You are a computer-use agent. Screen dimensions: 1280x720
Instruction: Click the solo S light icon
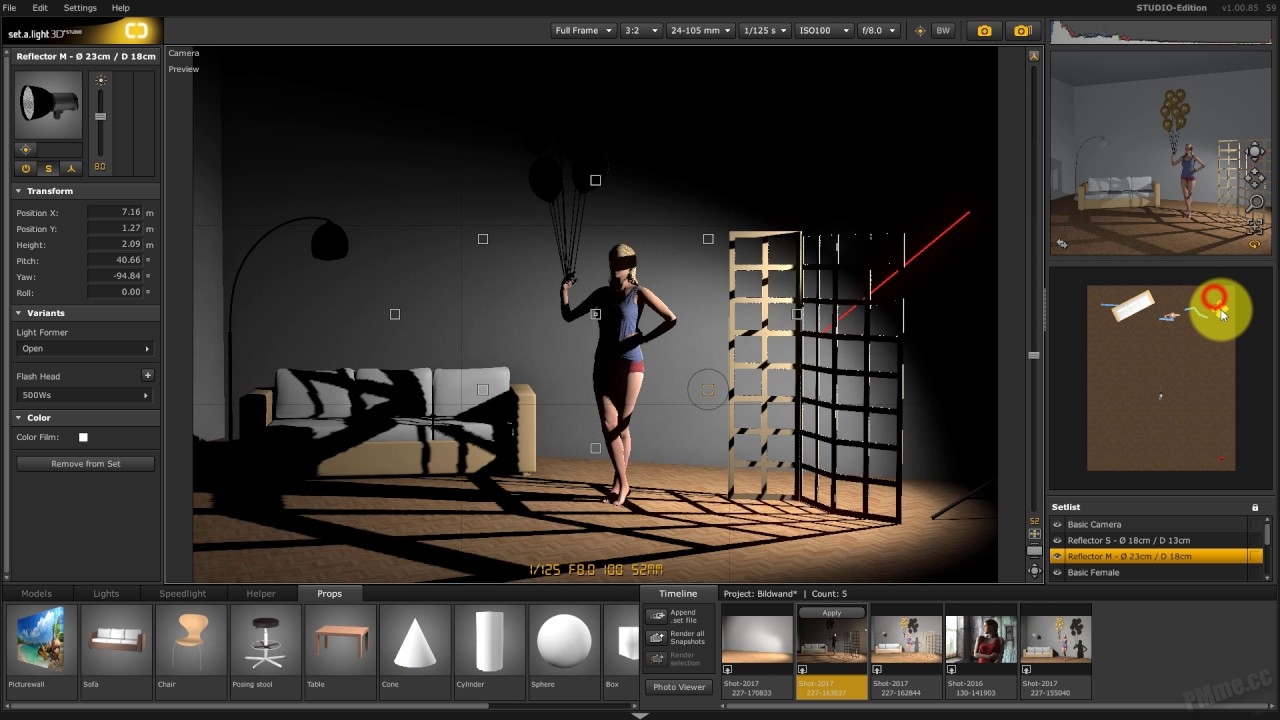48,168
